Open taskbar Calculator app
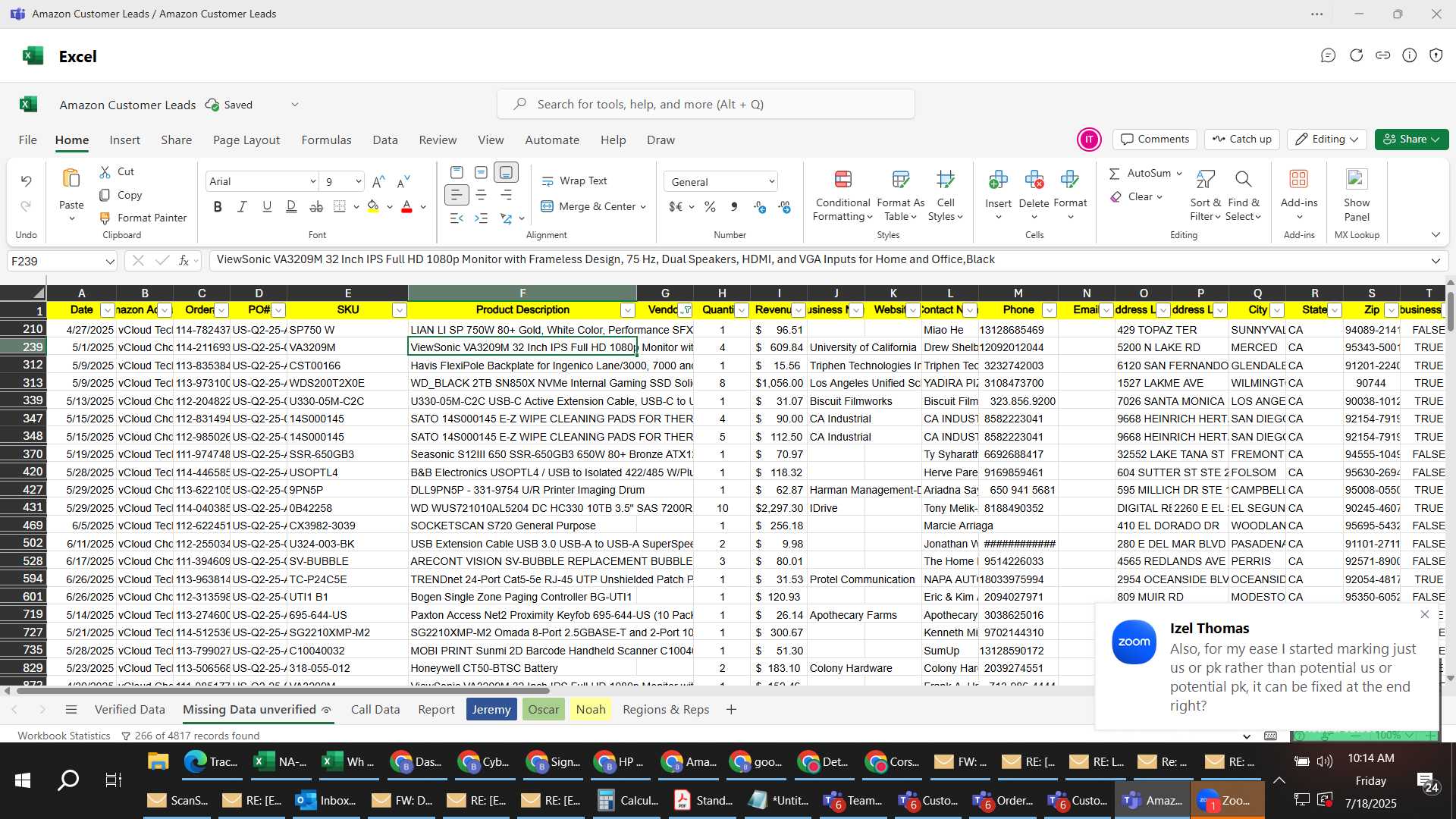1456x819 pixels. [x=629, y=801]
